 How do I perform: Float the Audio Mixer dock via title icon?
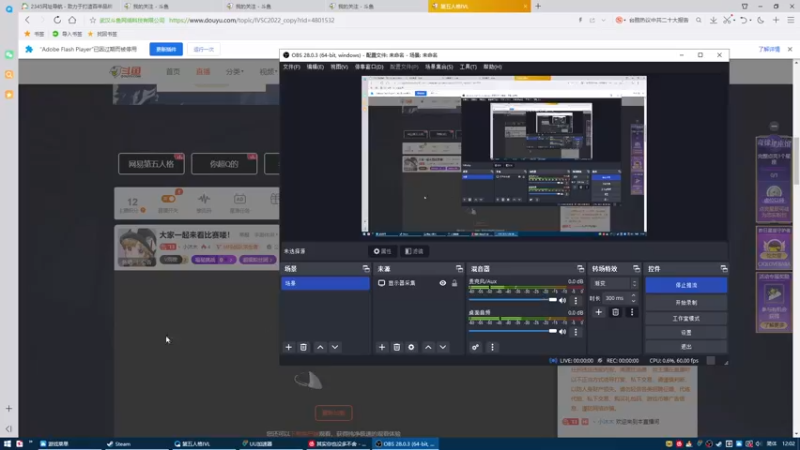[580, 268]
